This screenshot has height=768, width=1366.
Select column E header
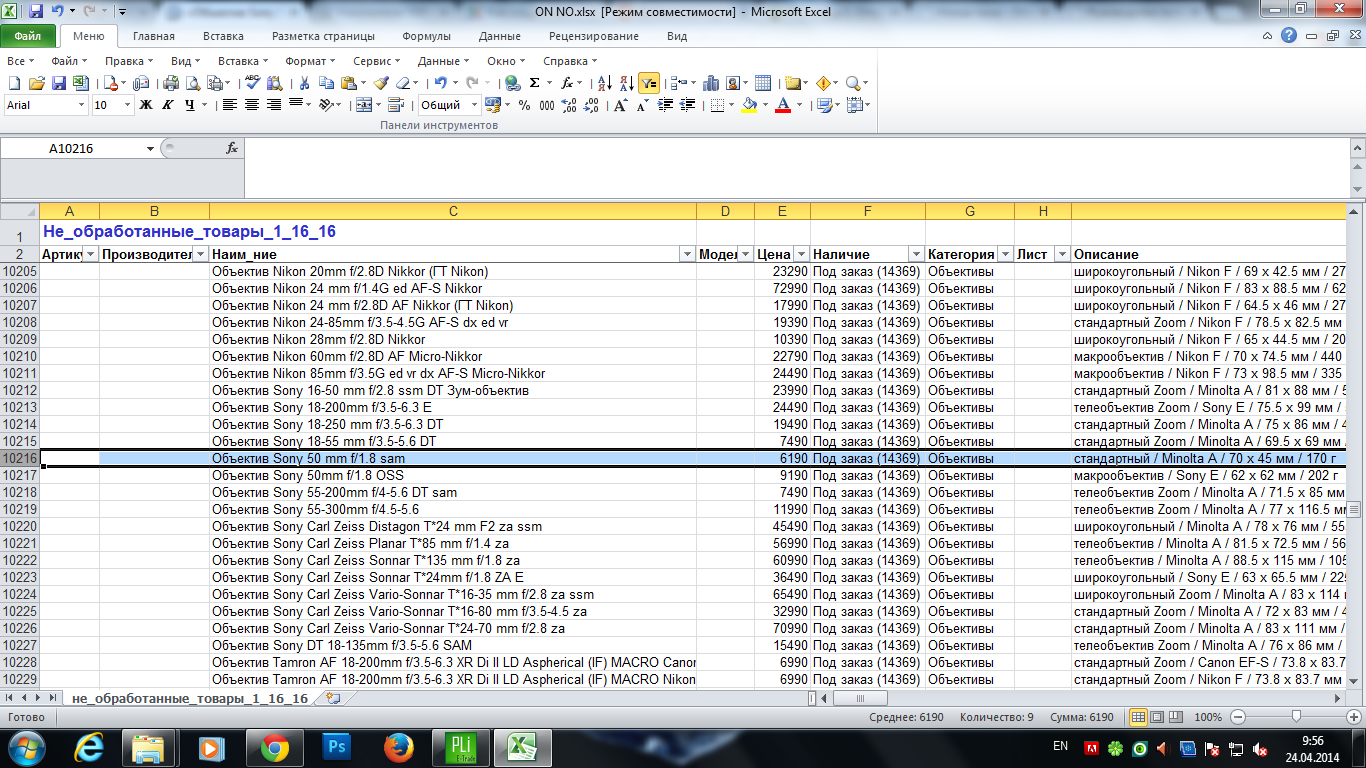(782, 211)
